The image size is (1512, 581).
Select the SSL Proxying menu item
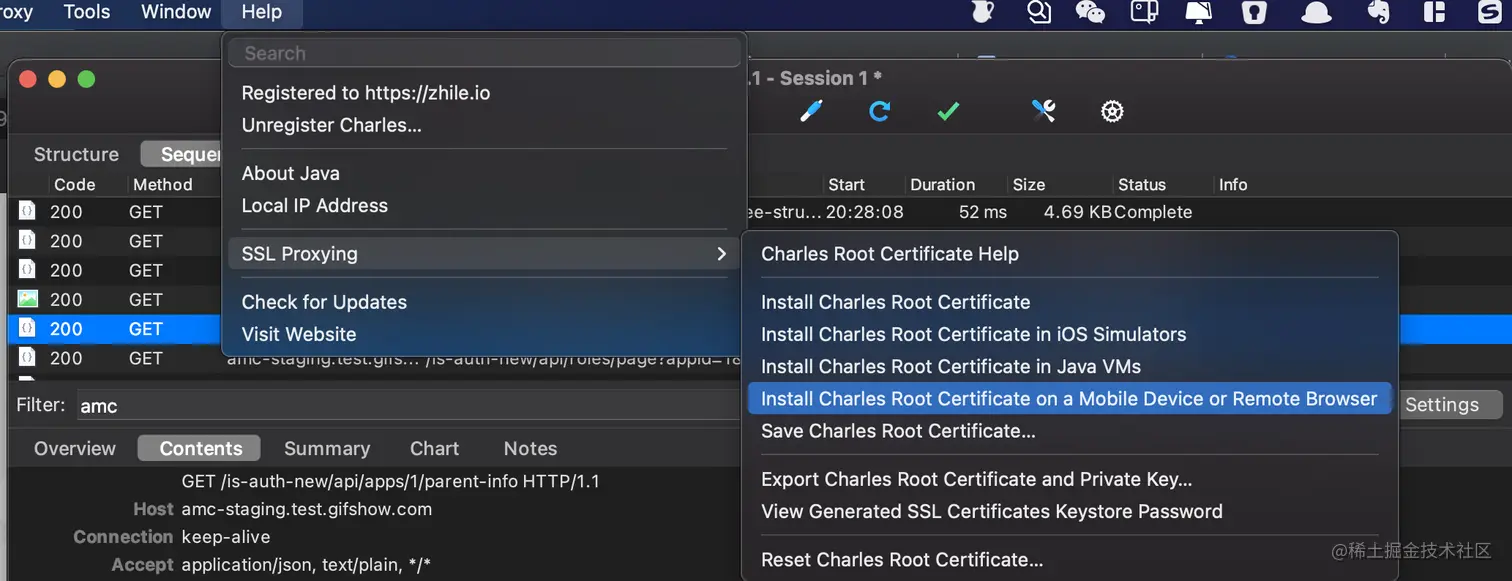tap(484, 254)
